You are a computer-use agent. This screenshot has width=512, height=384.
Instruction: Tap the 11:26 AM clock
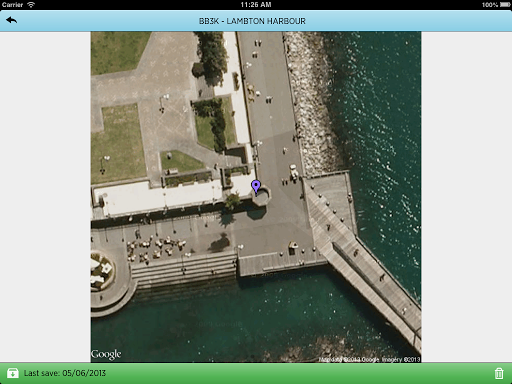point(256,5)
